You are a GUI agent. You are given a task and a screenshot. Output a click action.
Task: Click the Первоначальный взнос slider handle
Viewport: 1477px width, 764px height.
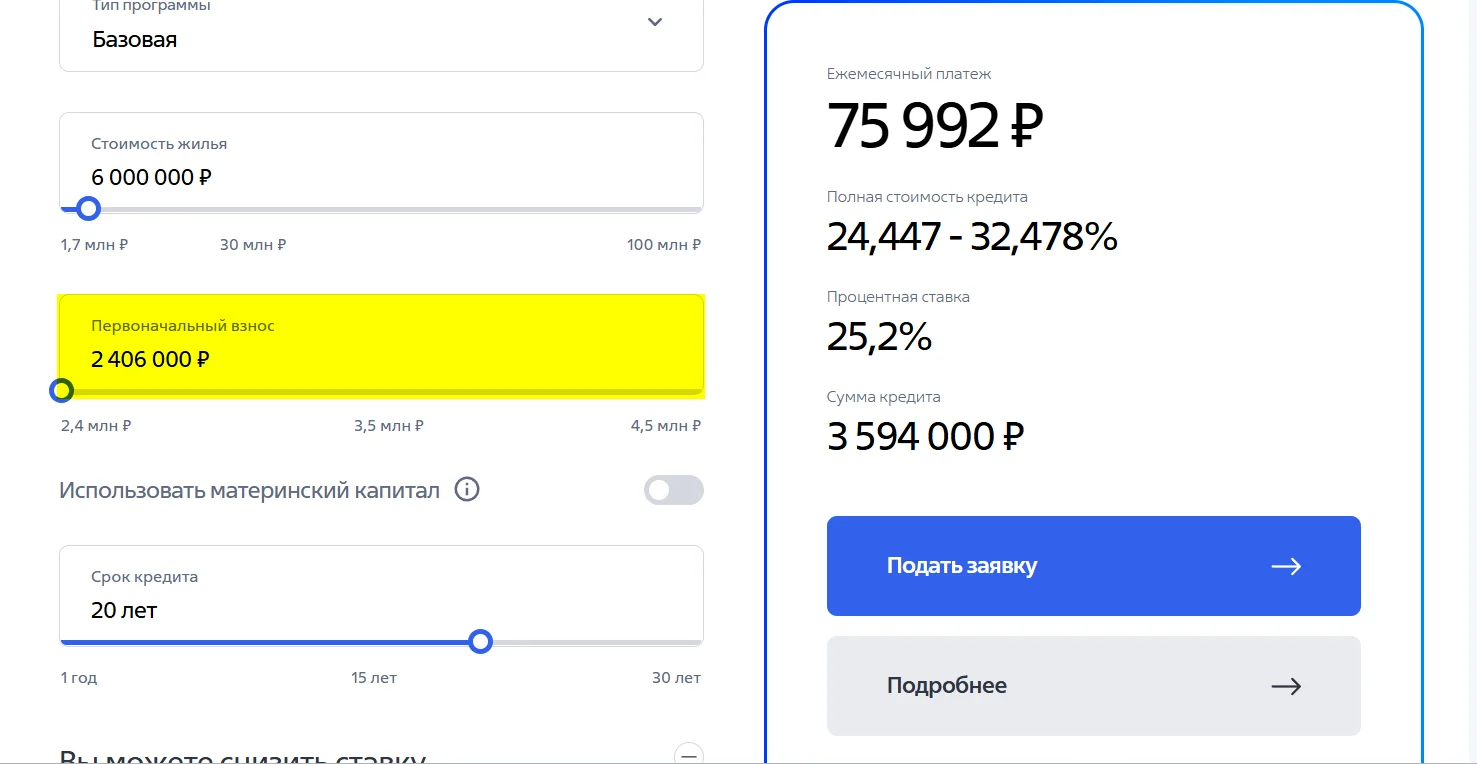point(61,390)
